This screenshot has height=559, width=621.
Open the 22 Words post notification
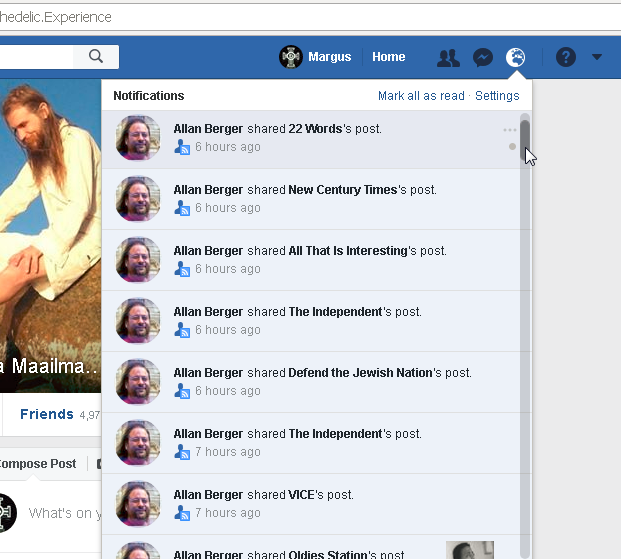point(310,139)
